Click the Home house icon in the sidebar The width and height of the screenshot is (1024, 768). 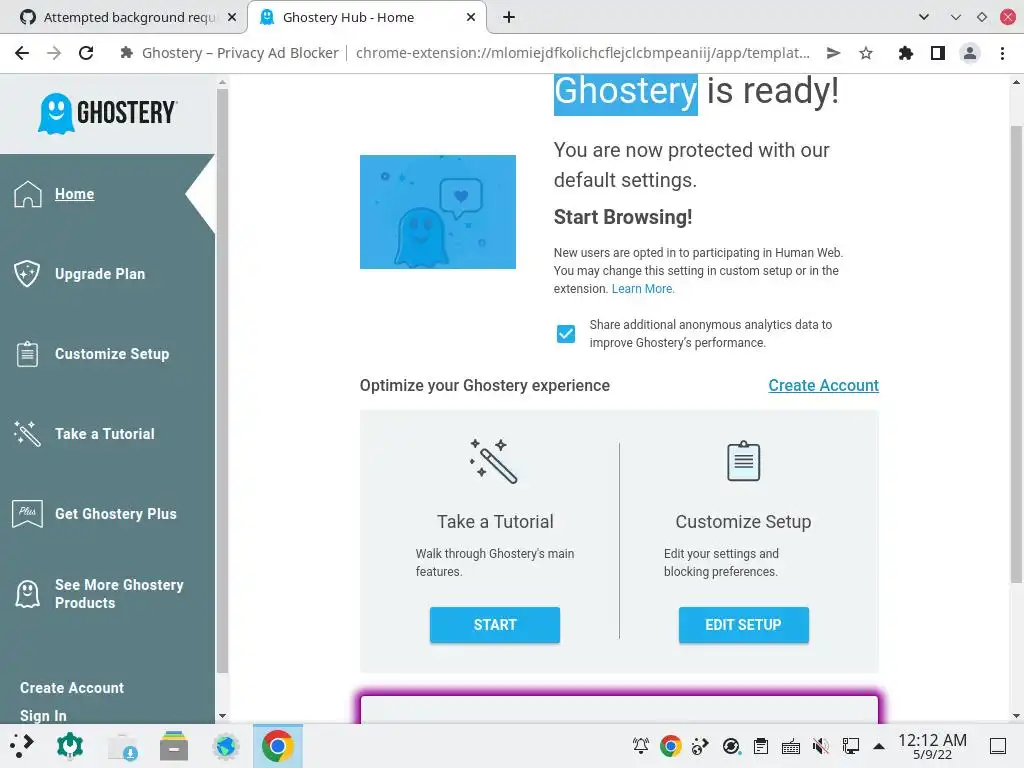28,194
